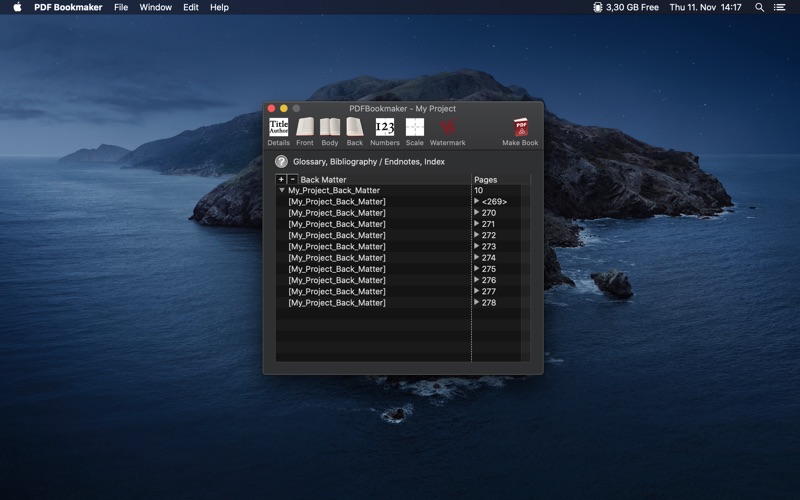
Task: Add a back matter item with plus button
Action: click(281, 179)
